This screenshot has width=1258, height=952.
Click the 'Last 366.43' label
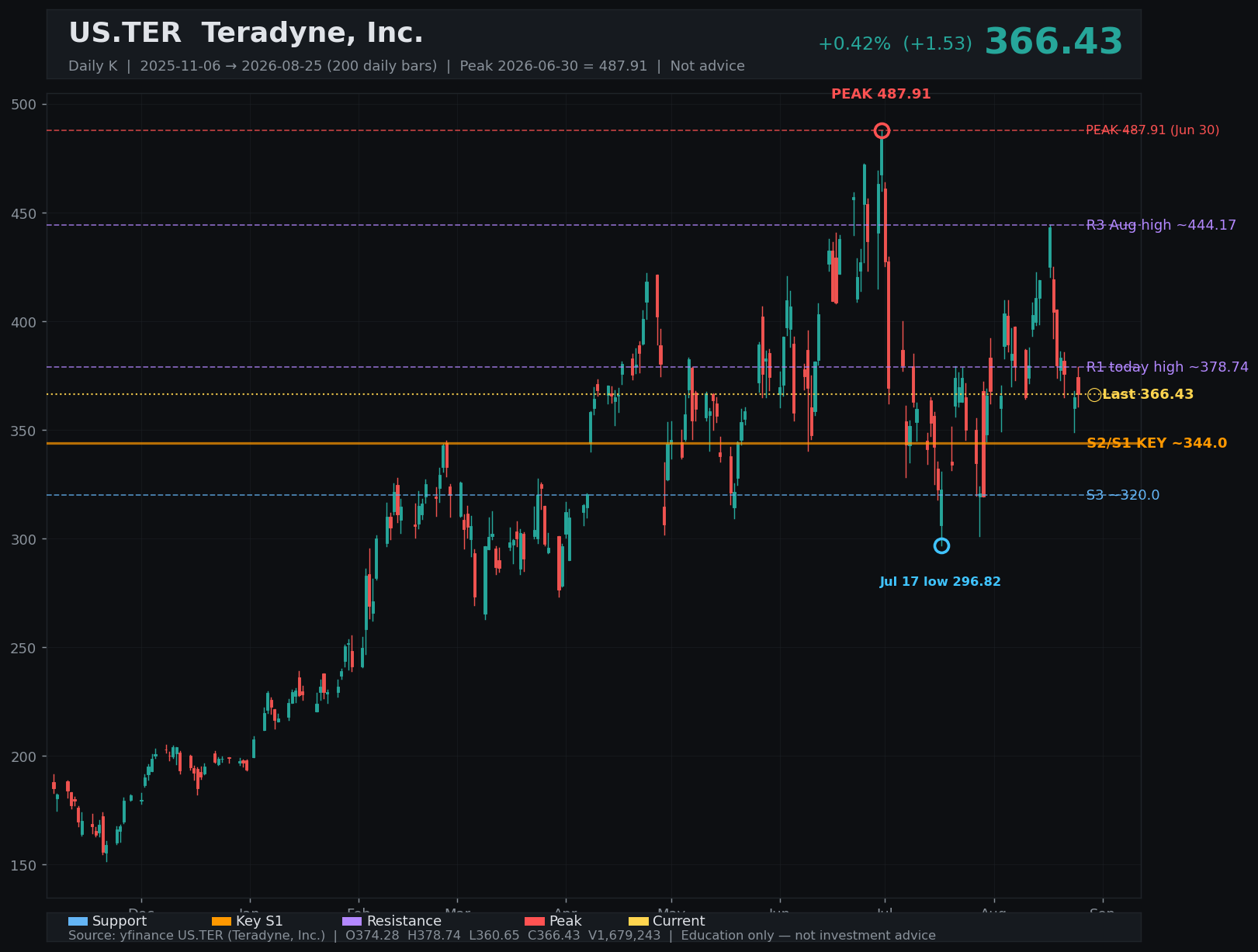tap(1148, 394)
